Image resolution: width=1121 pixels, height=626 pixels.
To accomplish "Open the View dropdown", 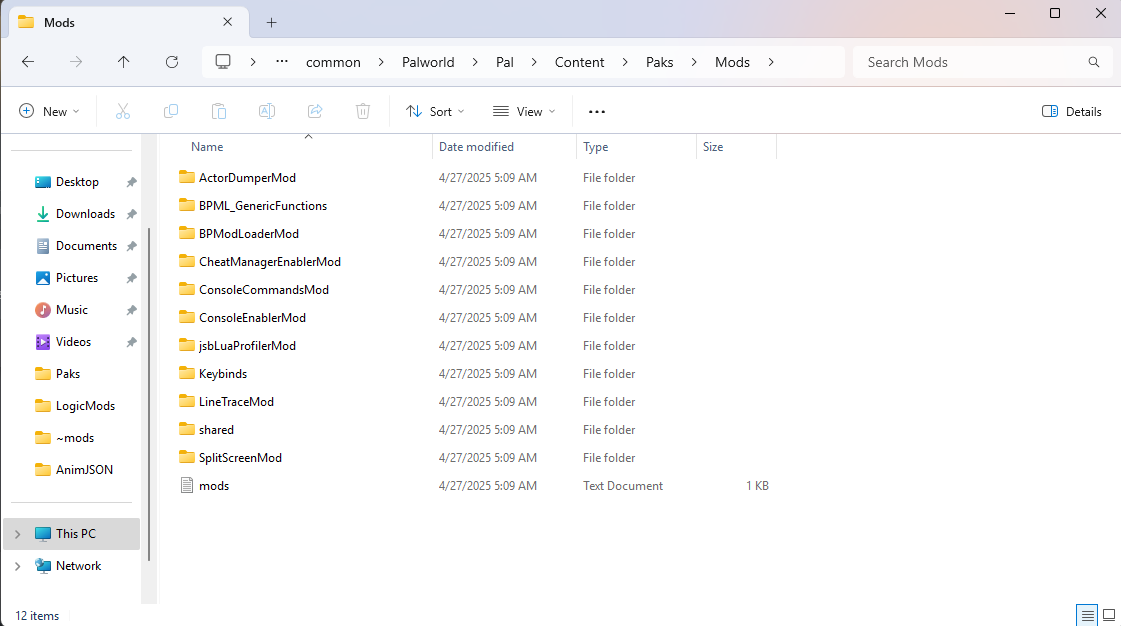I will click(525, 111).
